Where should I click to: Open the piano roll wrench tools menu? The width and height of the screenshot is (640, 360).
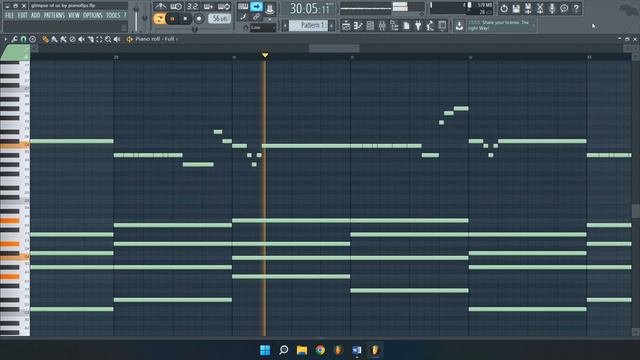(x=14, y=39)
